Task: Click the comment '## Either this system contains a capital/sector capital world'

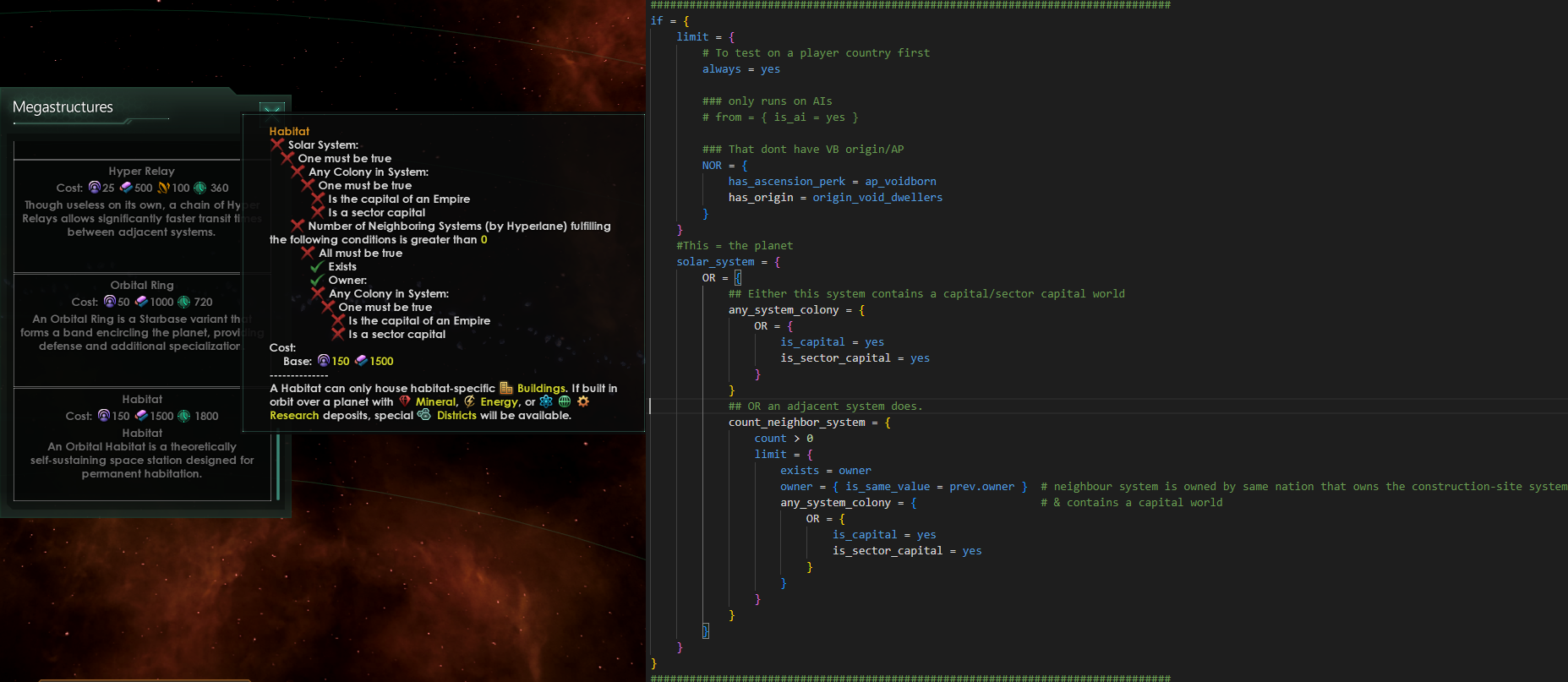Action: (926, 293)
